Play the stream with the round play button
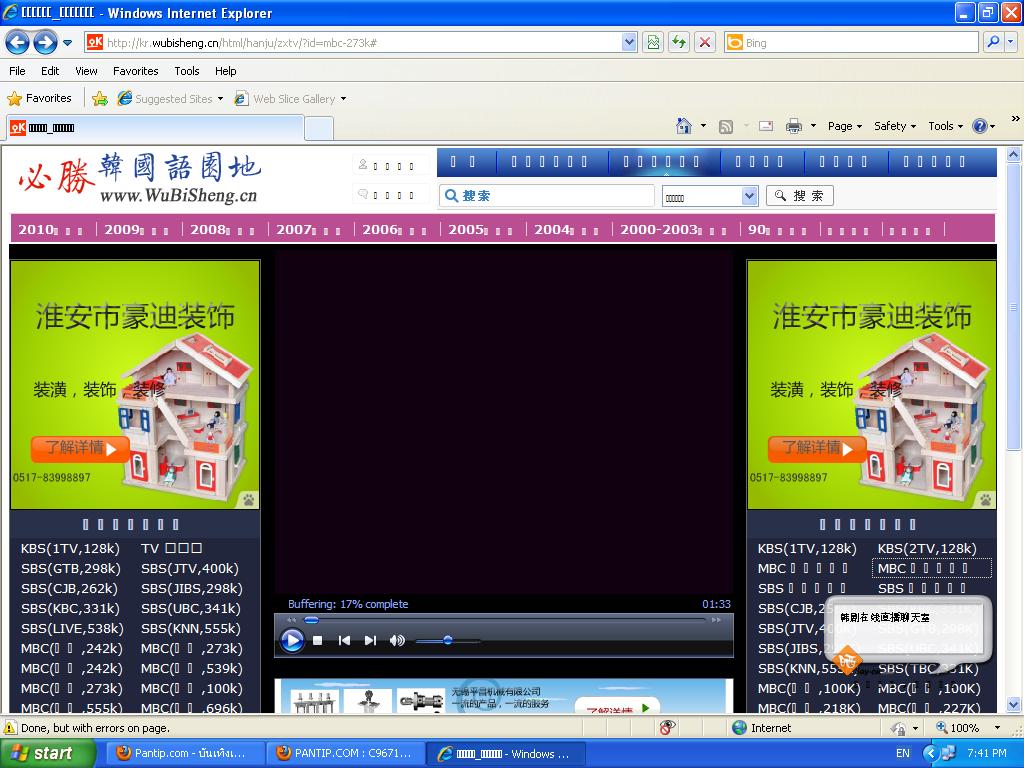 coord(292,640)
